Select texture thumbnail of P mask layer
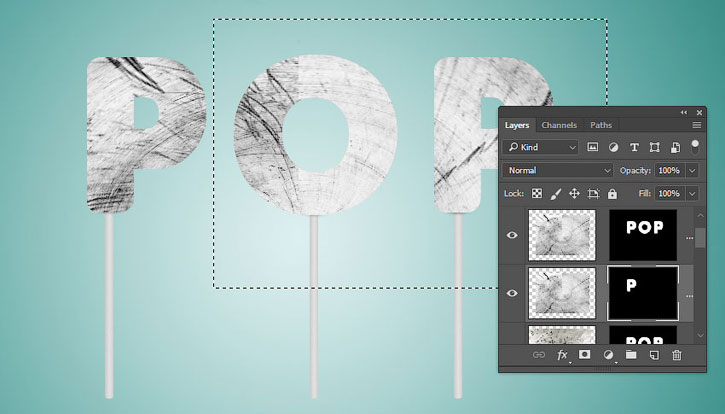This screenshot has height=414, width=725. (562, 293)
